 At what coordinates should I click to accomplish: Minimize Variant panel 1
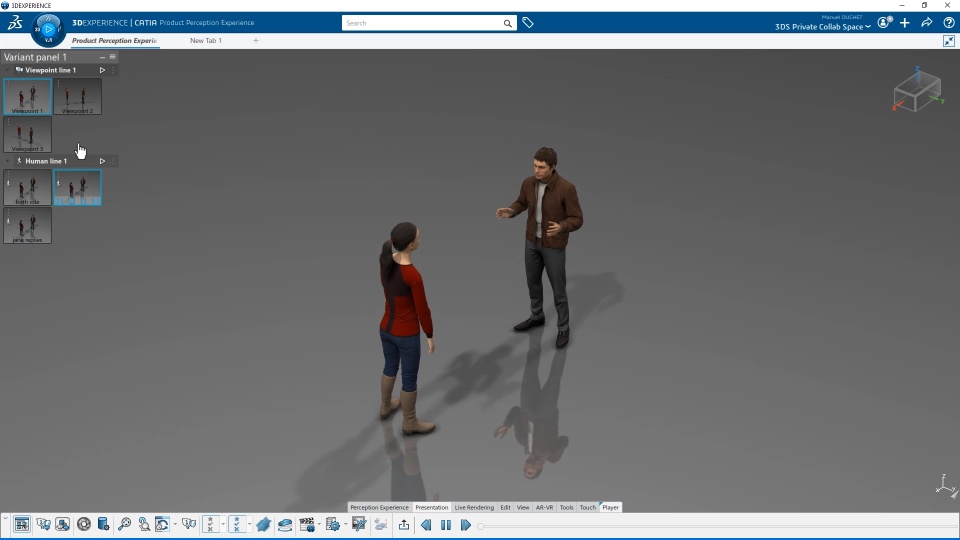point(102,57)
